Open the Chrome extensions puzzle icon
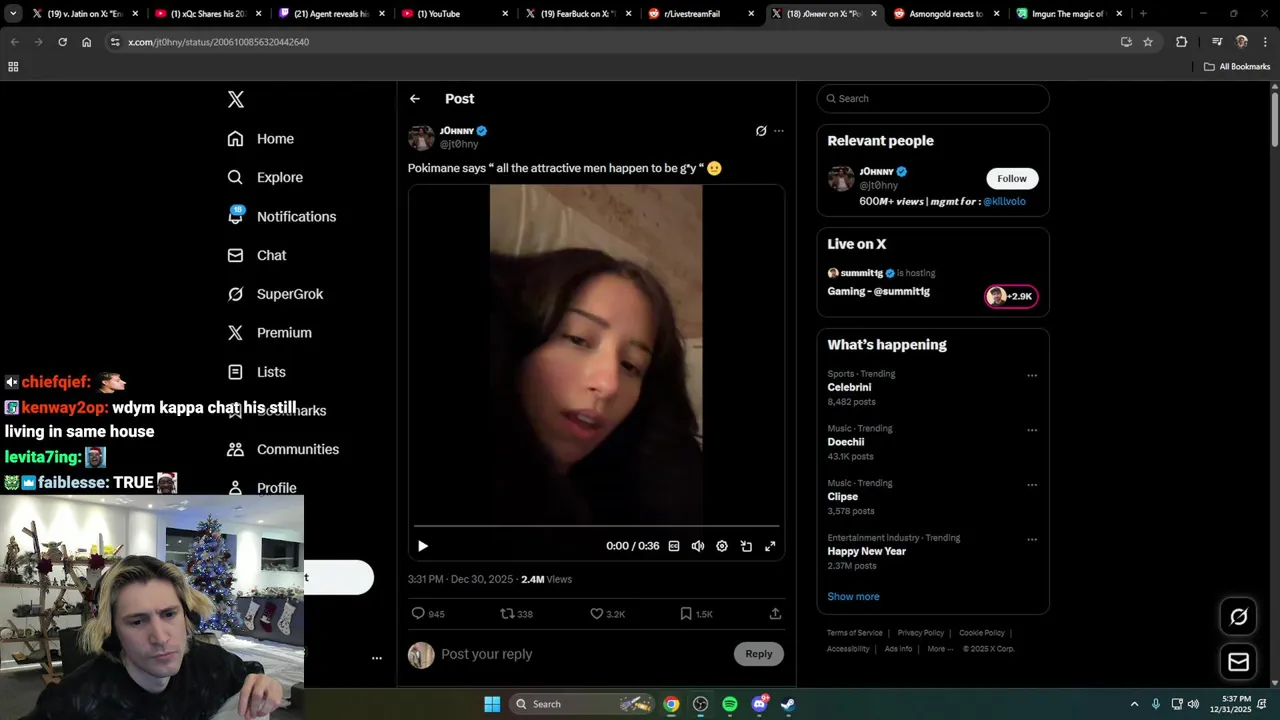 1182,42
